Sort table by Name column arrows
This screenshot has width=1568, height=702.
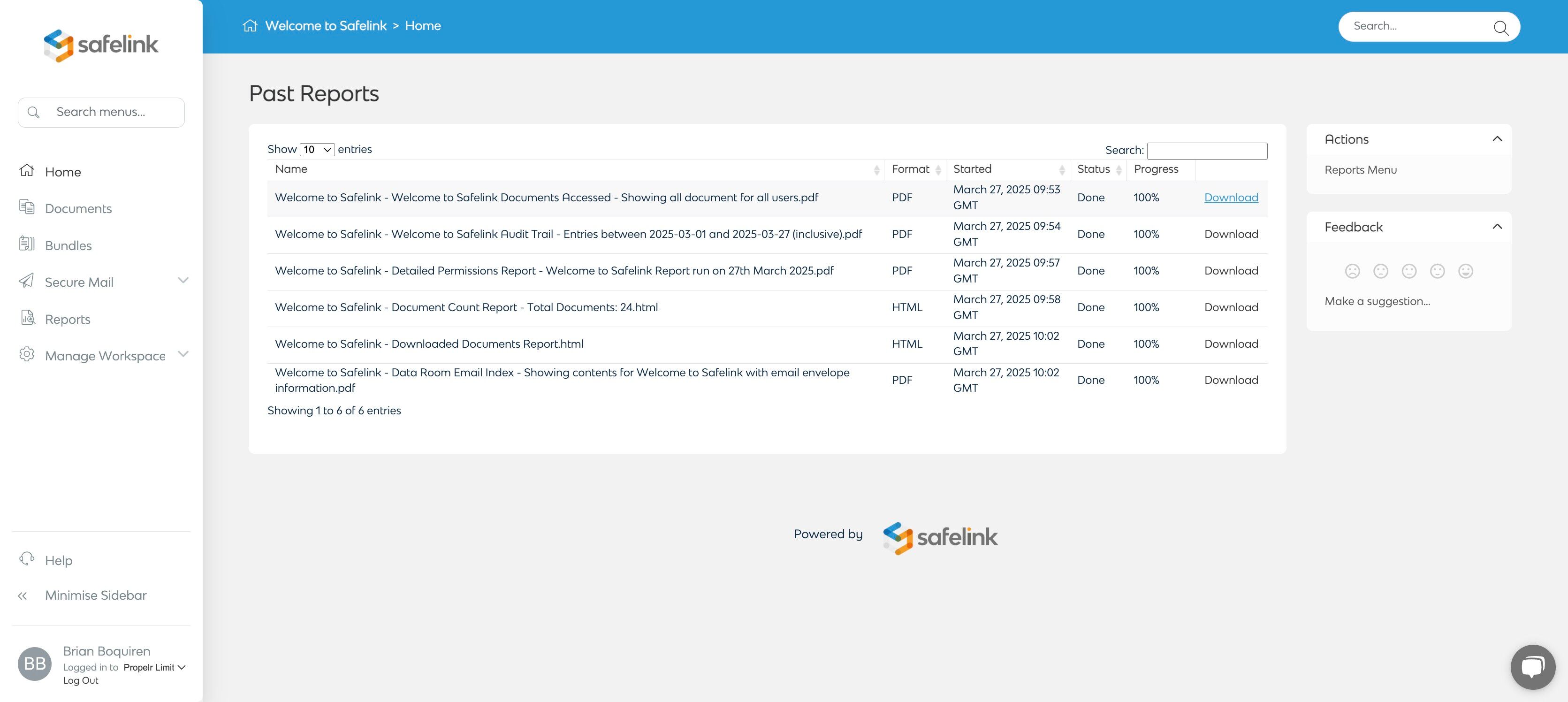coord(876,170)
